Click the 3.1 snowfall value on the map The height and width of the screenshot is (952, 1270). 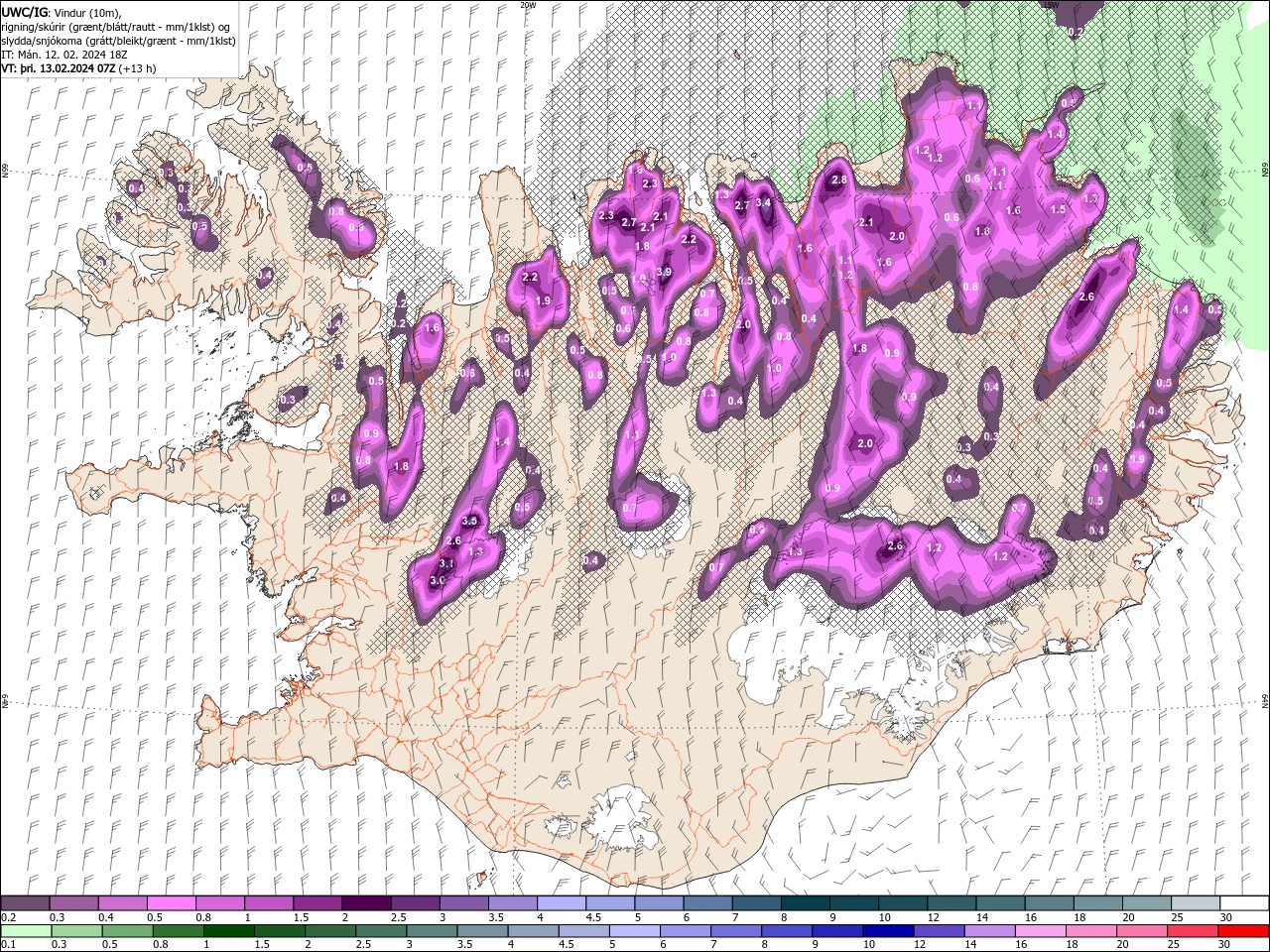(446, 563)
